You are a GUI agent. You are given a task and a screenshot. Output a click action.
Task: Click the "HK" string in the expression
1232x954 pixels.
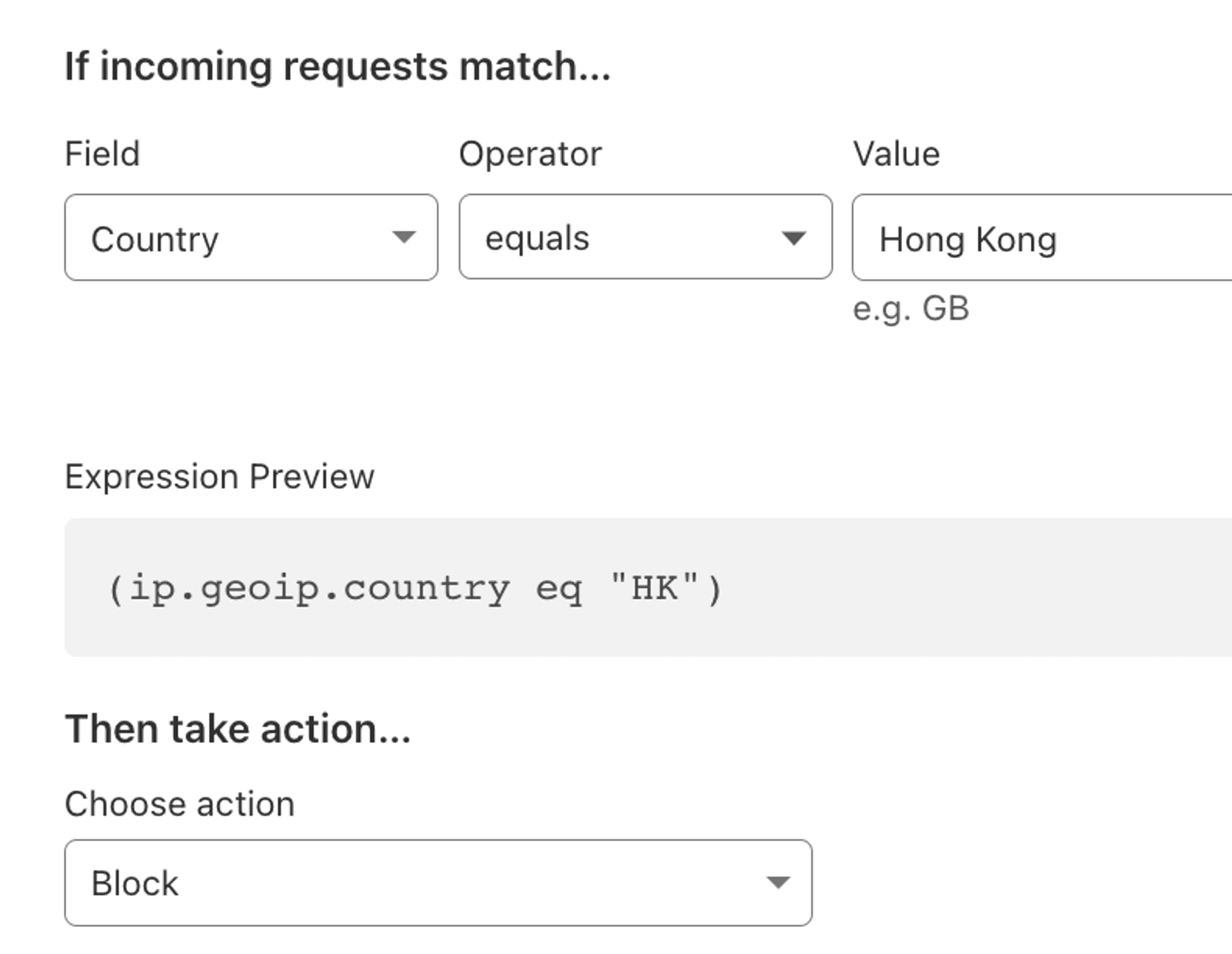click(x=654, y=587)
